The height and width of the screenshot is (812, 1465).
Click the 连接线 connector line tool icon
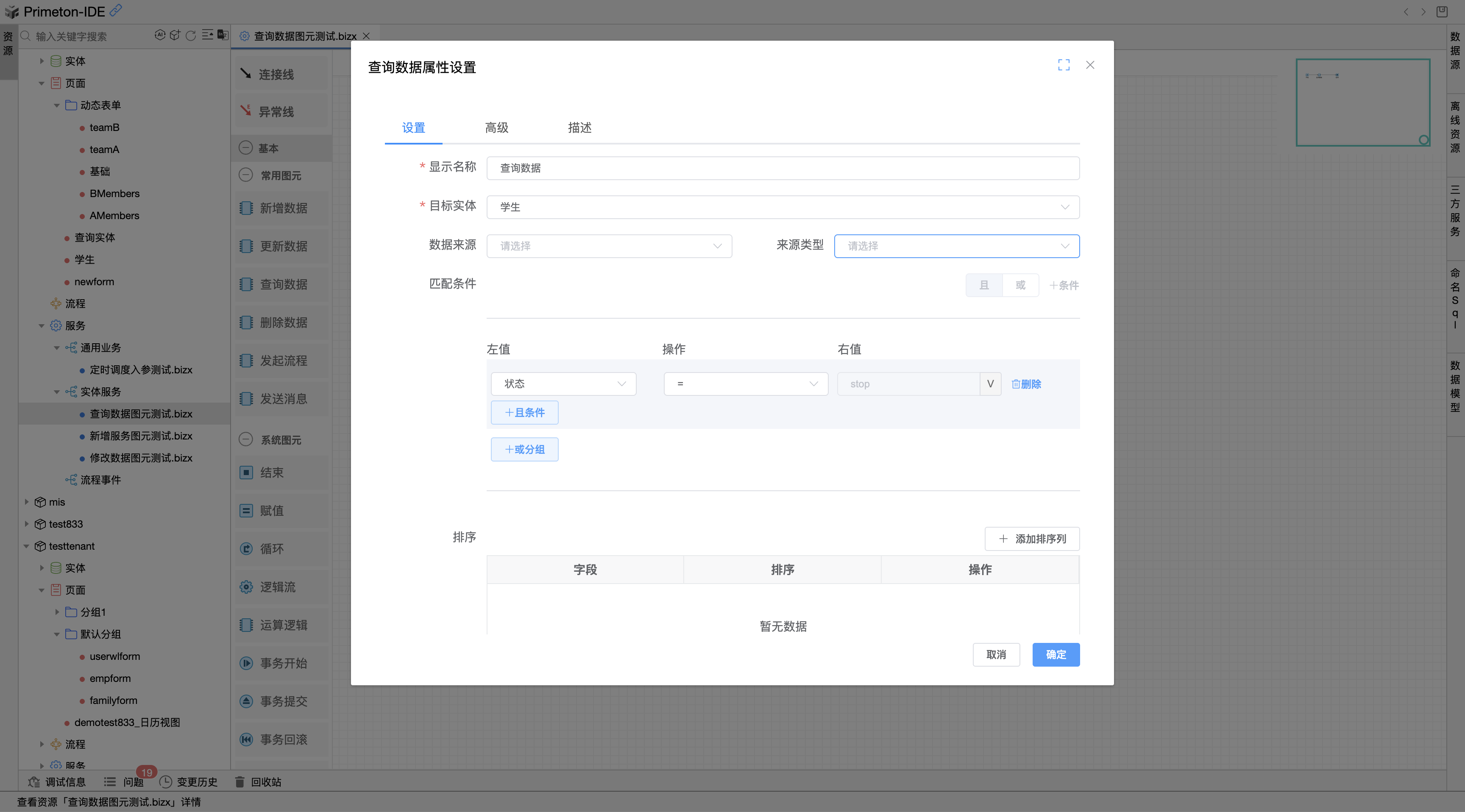tap(246, 73)
